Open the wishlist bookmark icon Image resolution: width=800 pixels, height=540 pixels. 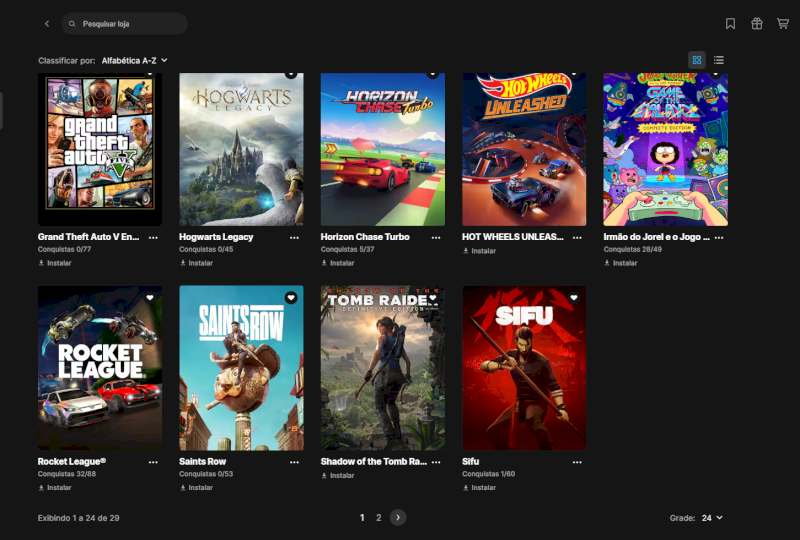pyautogui.click(x=731, y=23)
